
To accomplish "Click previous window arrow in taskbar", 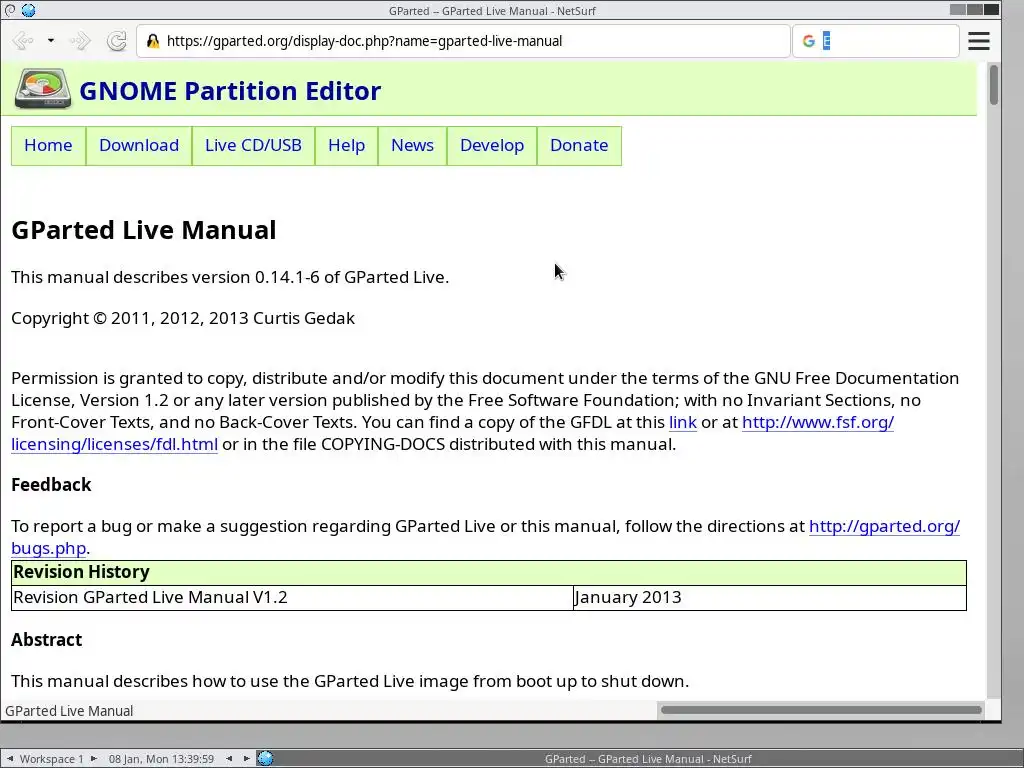I will (x=229, y=758).
